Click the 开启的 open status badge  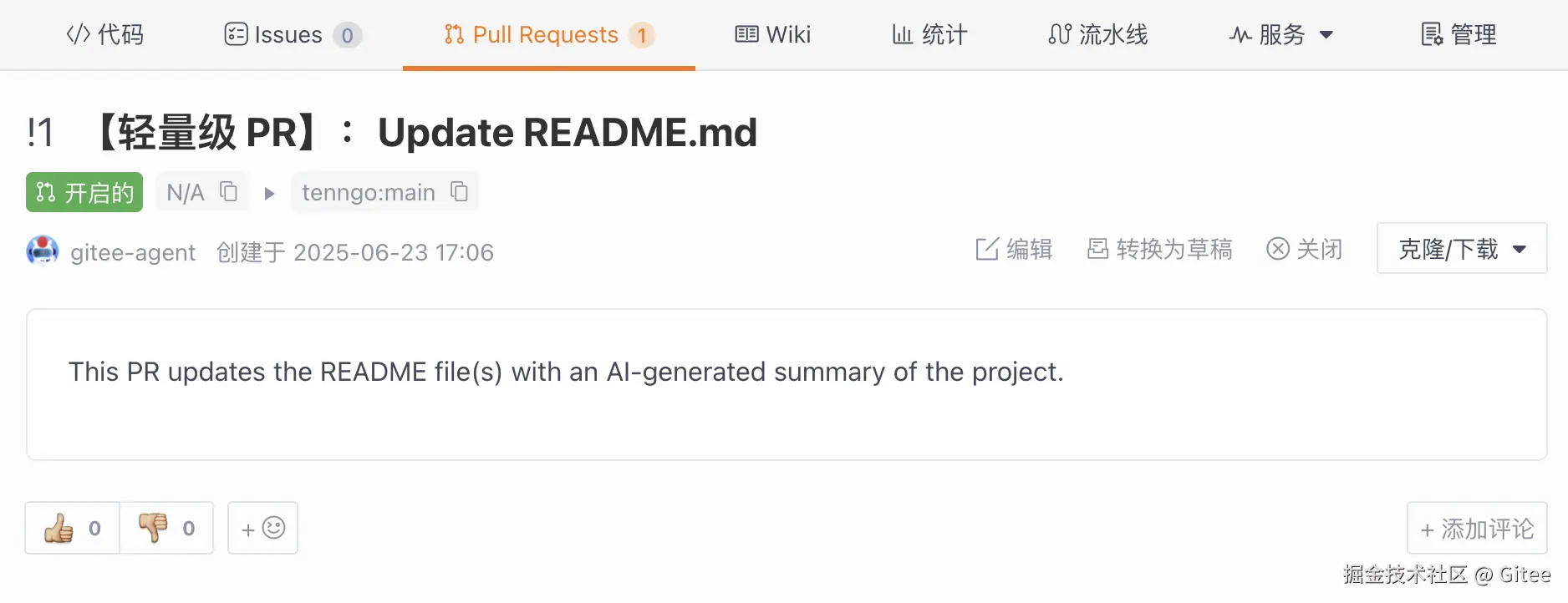(84, 193)
